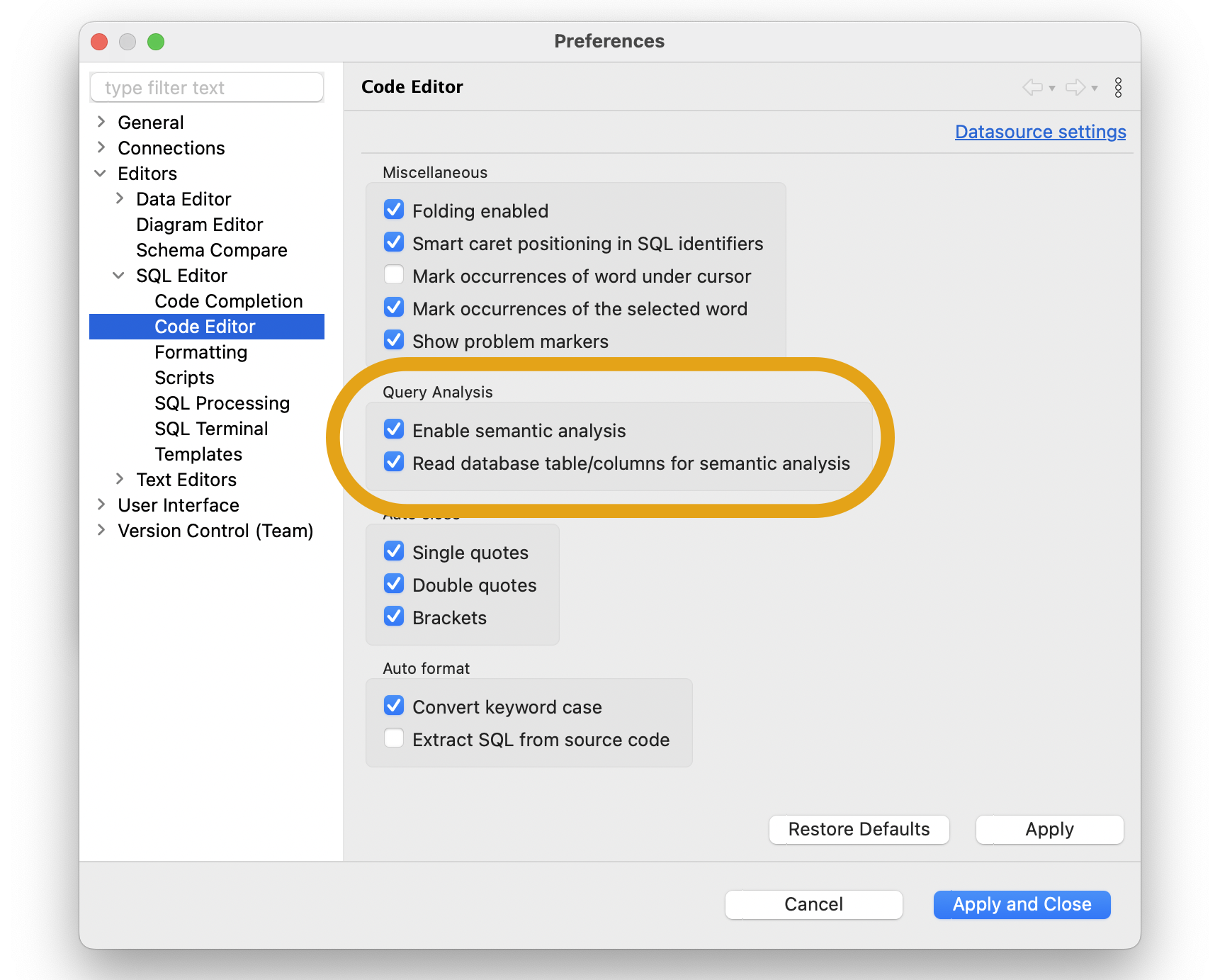Image resolution: width=1220 pixels, height=980 pixels.
Task: Open the Datasource settings link
Action: [x=1040, y=132]
